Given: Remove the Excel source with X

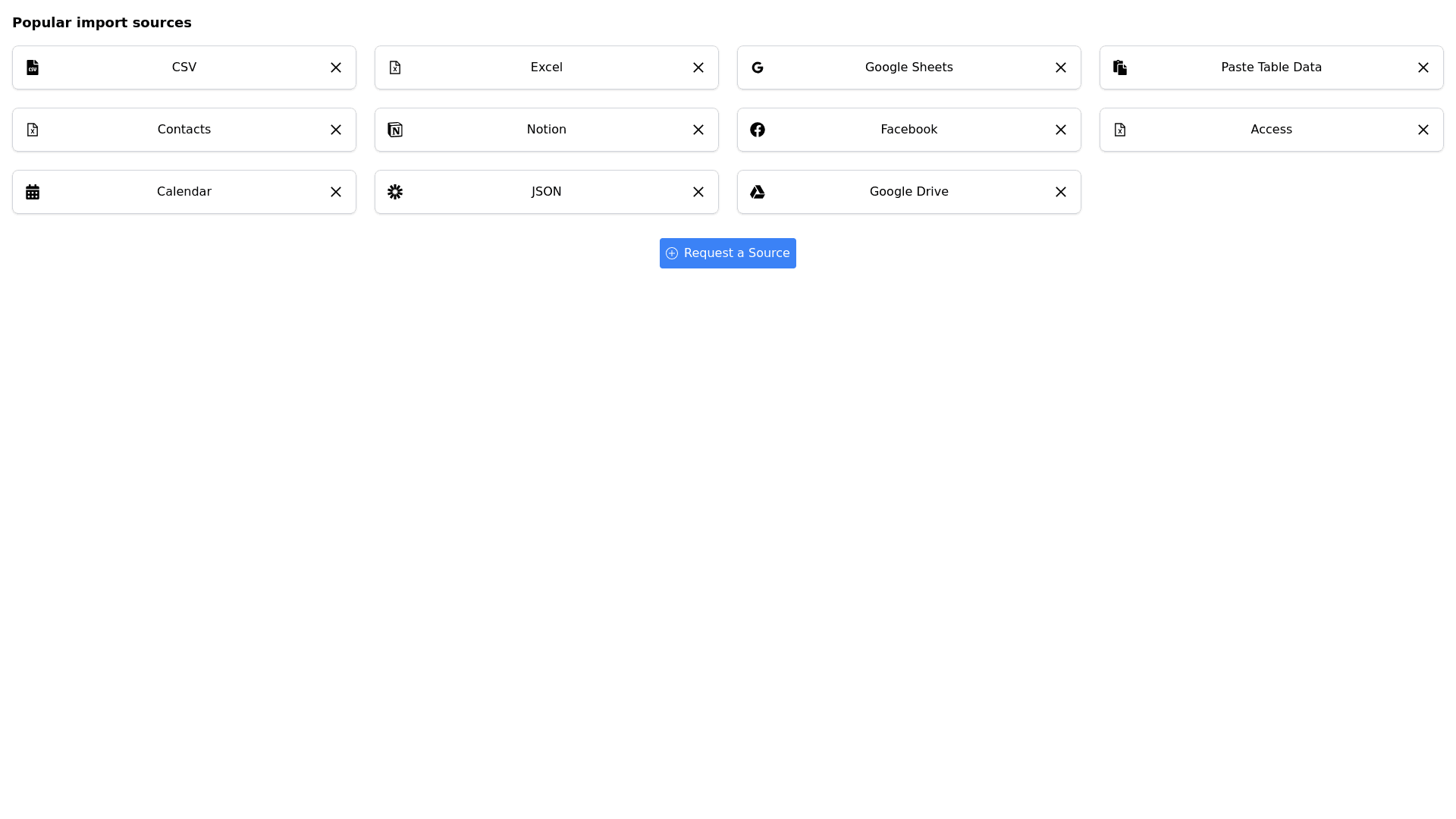Looking at the screenshot, I should (698, 67).
